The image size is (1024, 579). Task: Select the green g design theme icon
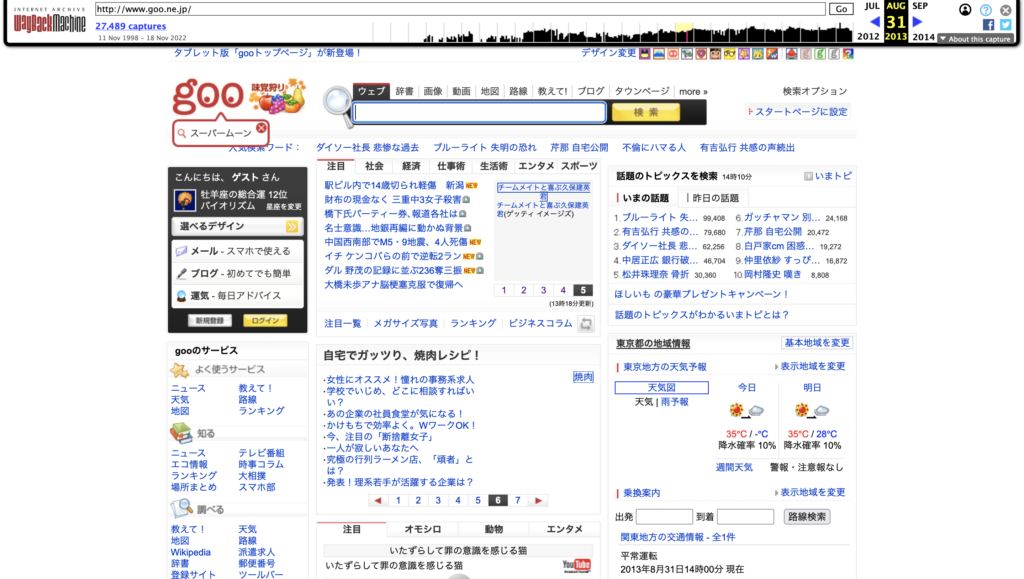pos(820,54)
